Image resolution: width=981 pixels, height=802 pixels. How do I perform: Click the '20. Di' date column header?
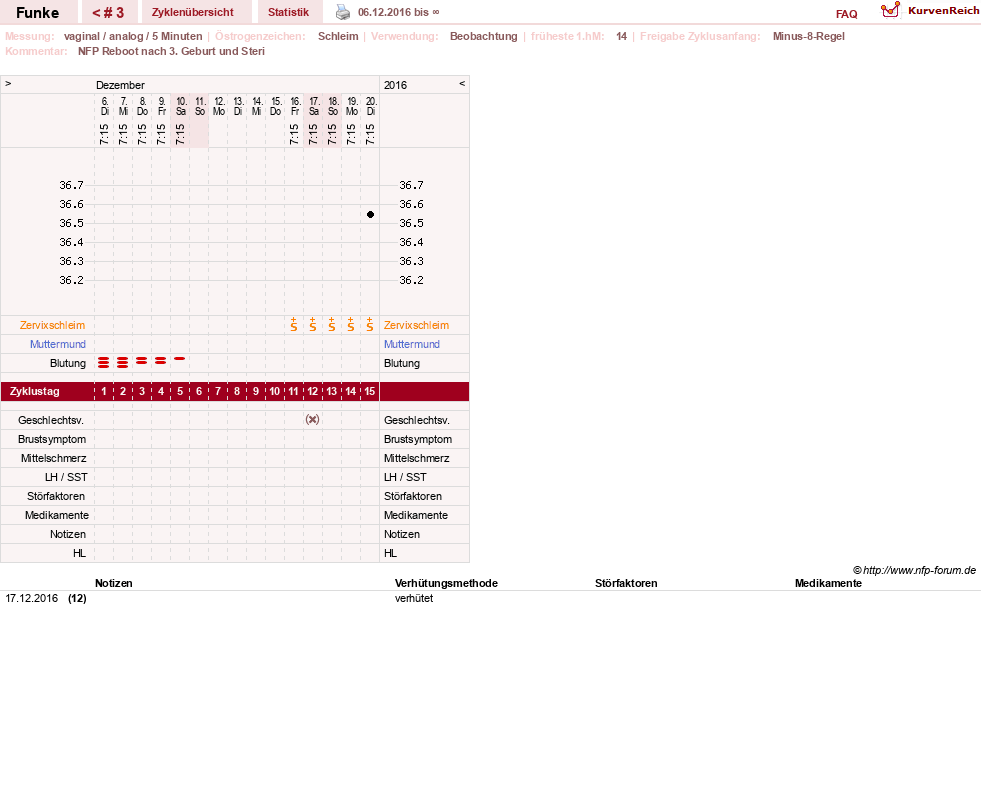pos(371,106)
